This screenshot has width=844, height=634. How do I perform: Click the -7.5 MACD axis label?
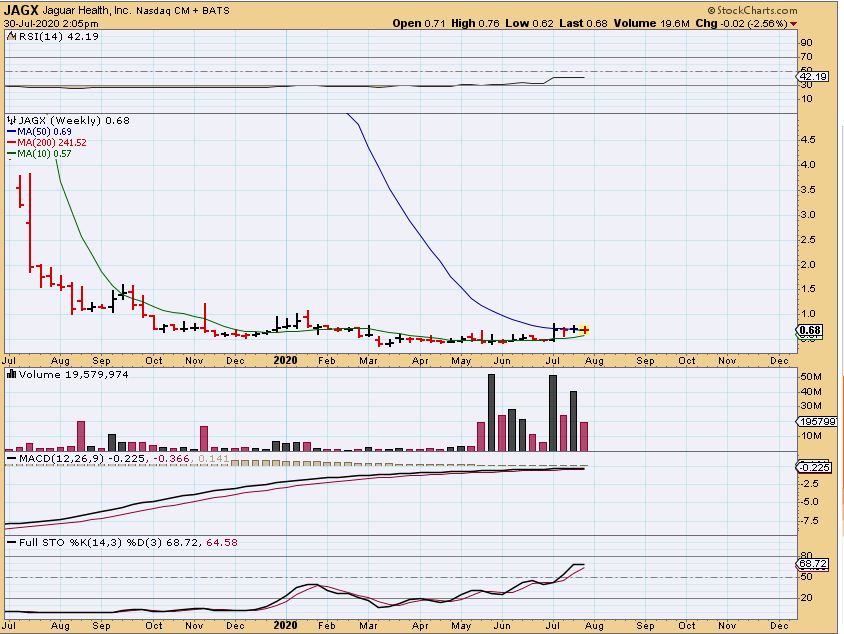click(808, 520)
